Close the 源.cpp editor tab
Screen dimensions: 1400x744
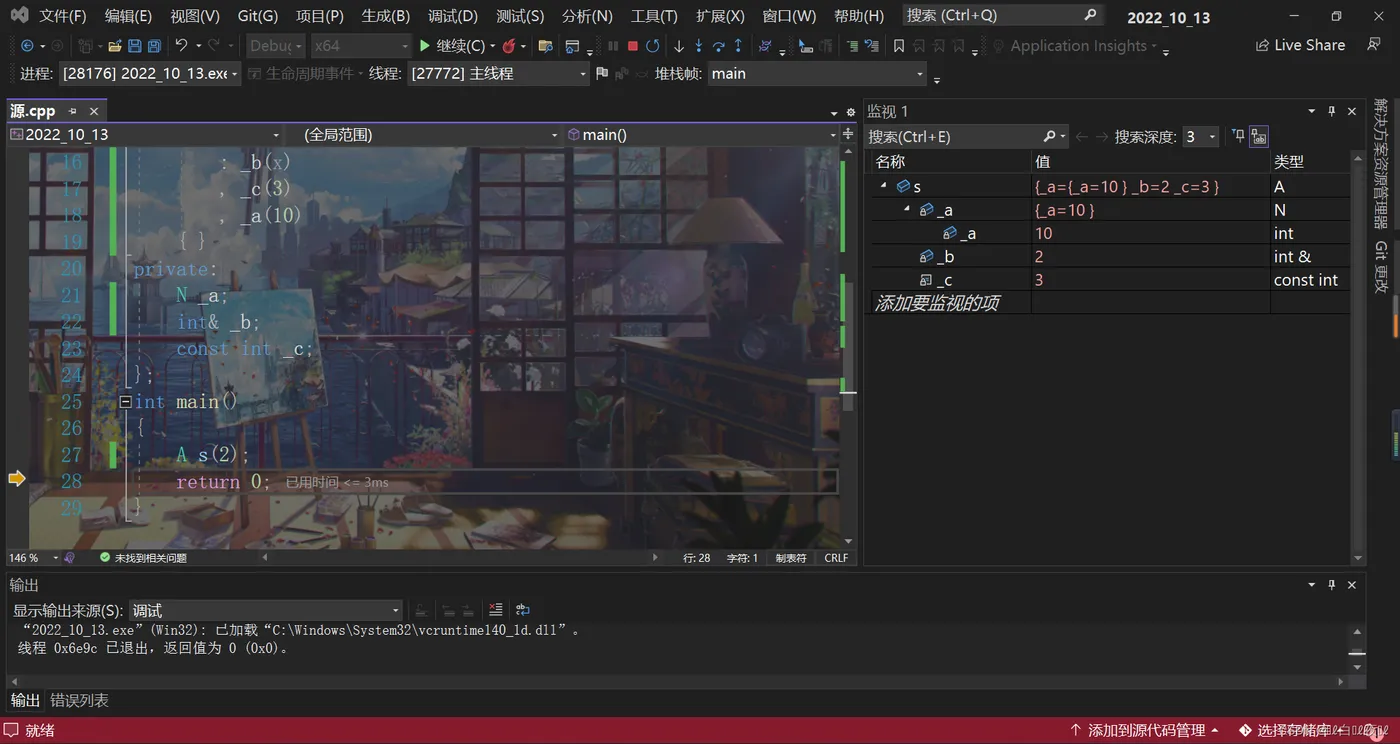[x=94, y=111]
